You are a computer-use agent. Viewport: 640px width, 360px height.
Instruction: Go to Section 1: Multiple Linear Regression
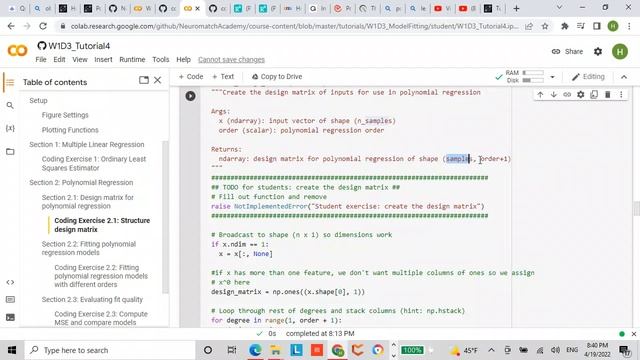click(x=87, y=144)
